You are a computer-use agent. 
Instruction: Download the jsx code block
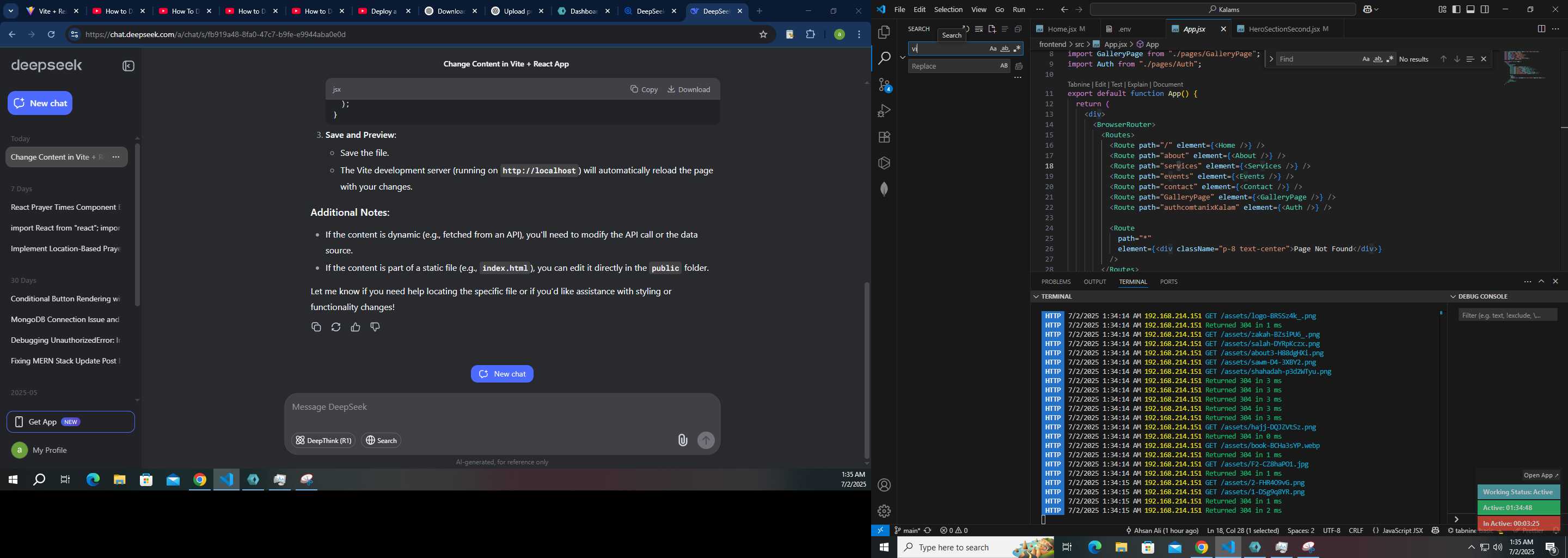(x=689, y=89)
